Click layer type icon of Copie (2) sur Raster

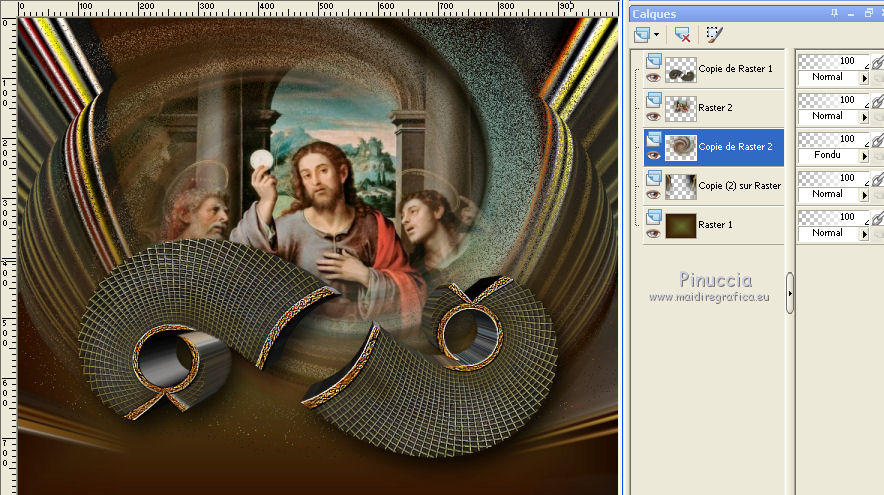pyautogui.click(x=654, y=178)
